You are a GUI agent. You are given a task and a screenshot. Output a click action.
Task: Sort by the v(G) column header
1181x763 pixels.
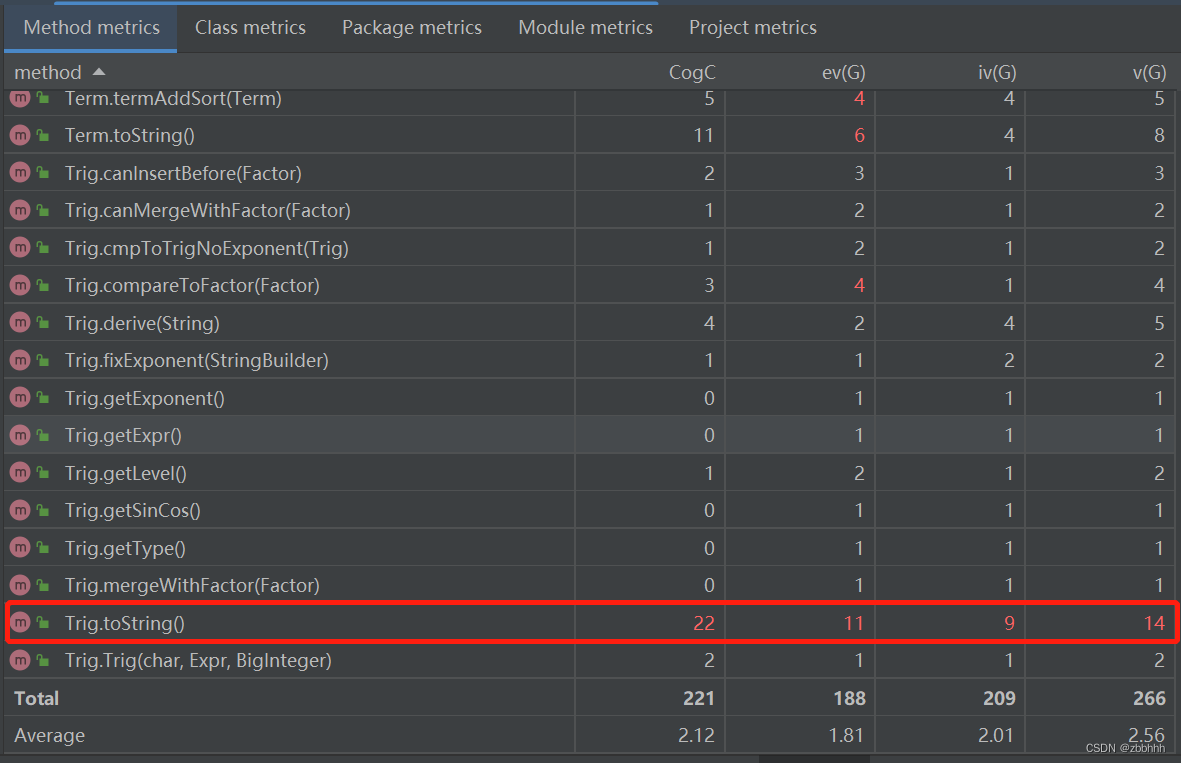(1149, 72)
